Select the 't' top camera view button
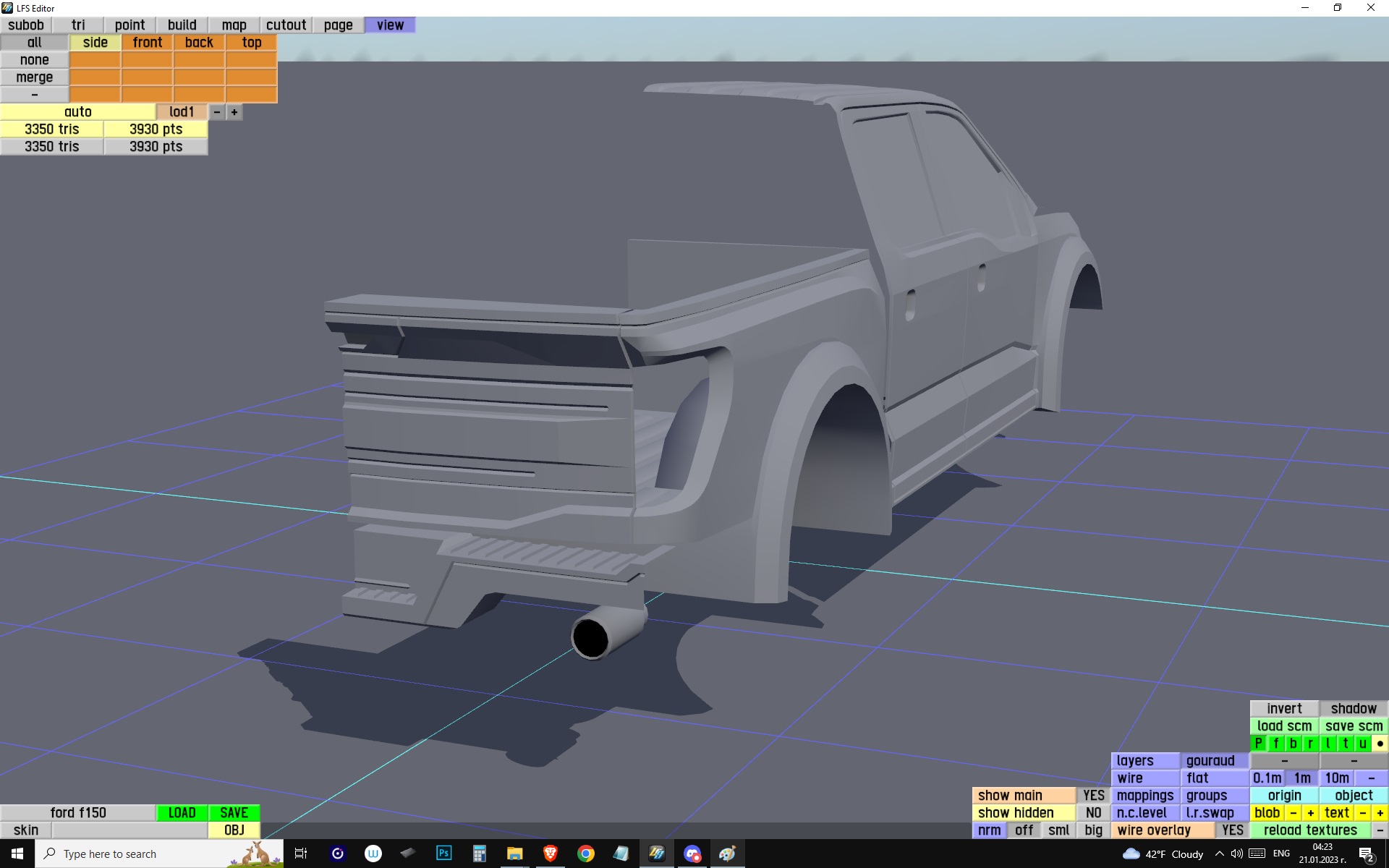 pos(1345,743)
